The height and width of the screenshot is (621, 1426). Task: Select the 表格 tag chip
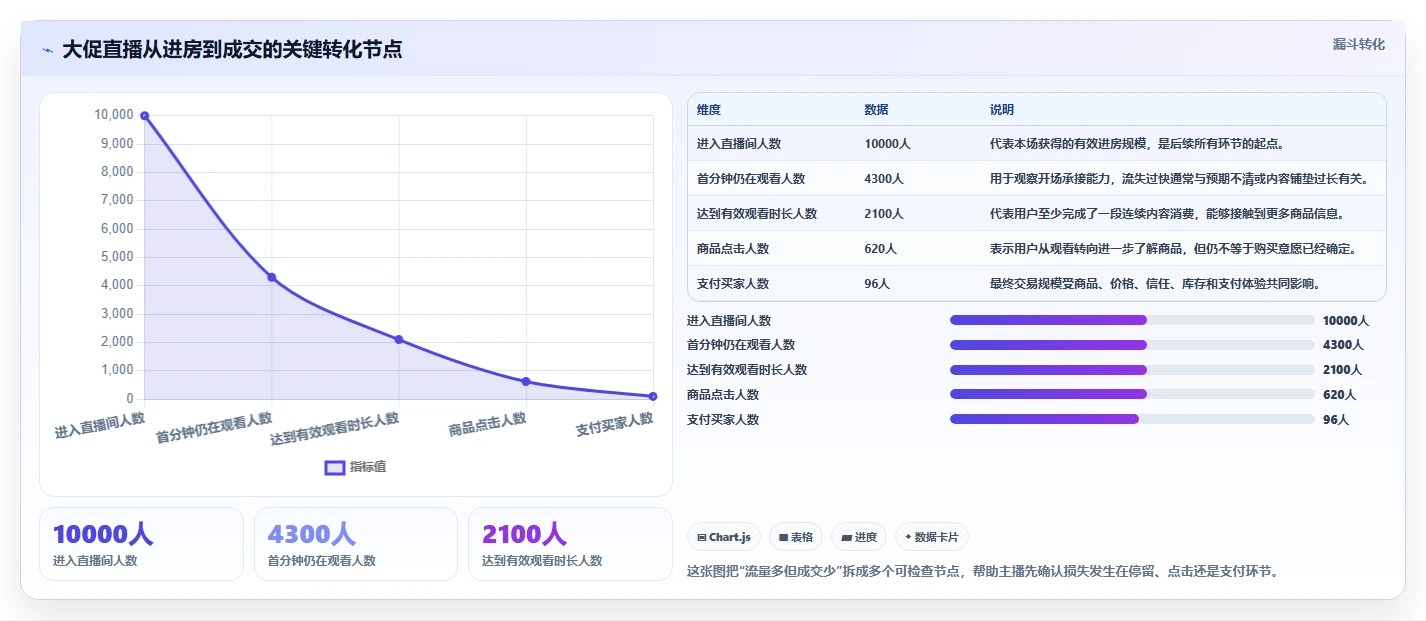click(x=796, y=537)
